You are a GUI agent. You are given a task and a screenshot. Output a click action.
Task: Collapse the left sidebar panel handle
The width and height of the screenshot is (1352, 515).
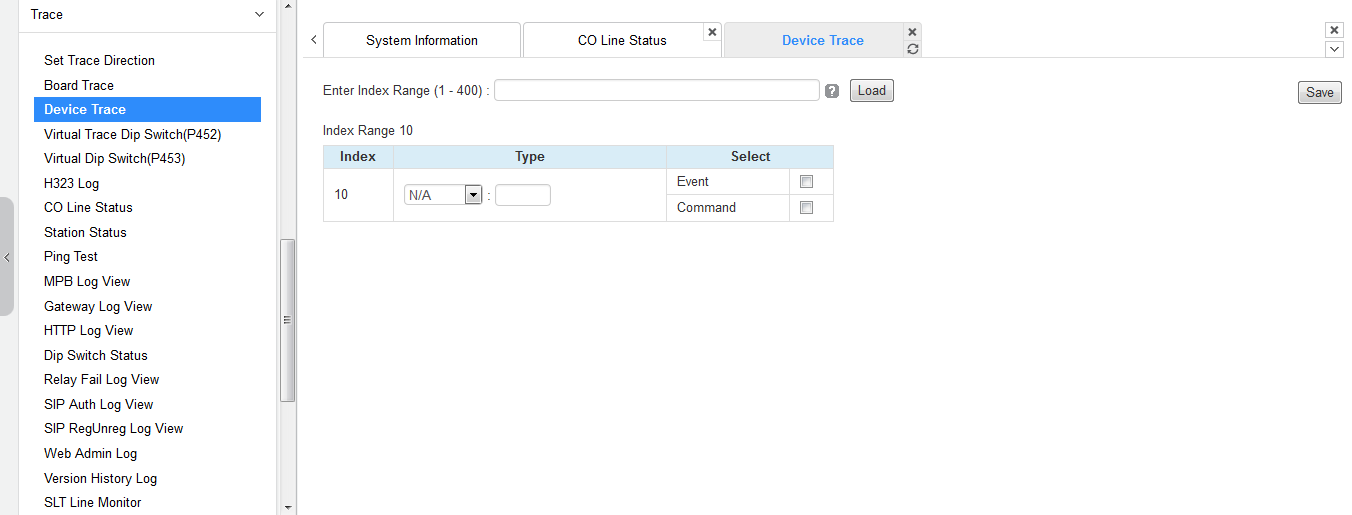tap(7, 257)
